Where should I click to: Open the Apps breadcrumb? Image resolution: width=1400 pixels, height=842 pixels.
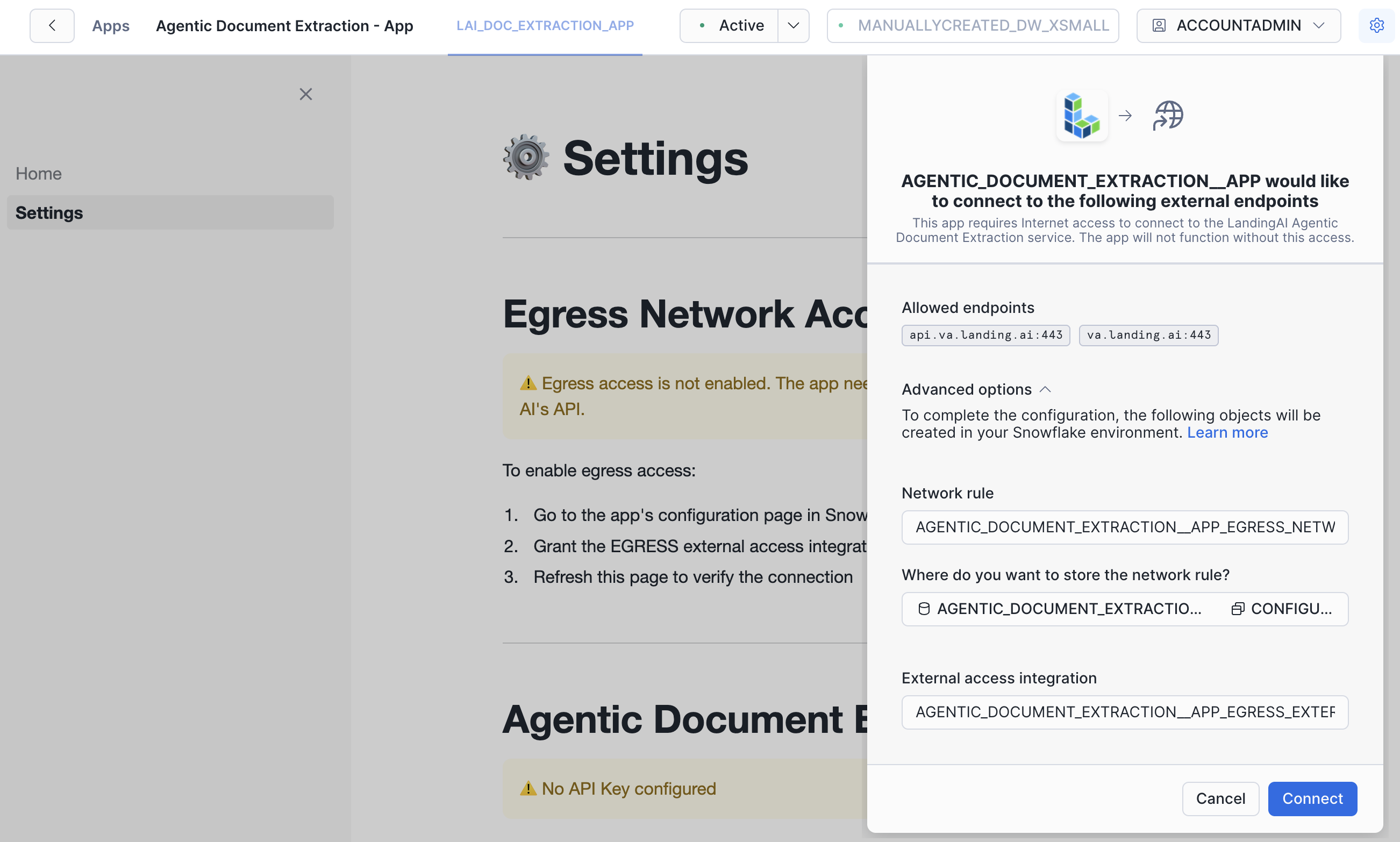[111, 25]
